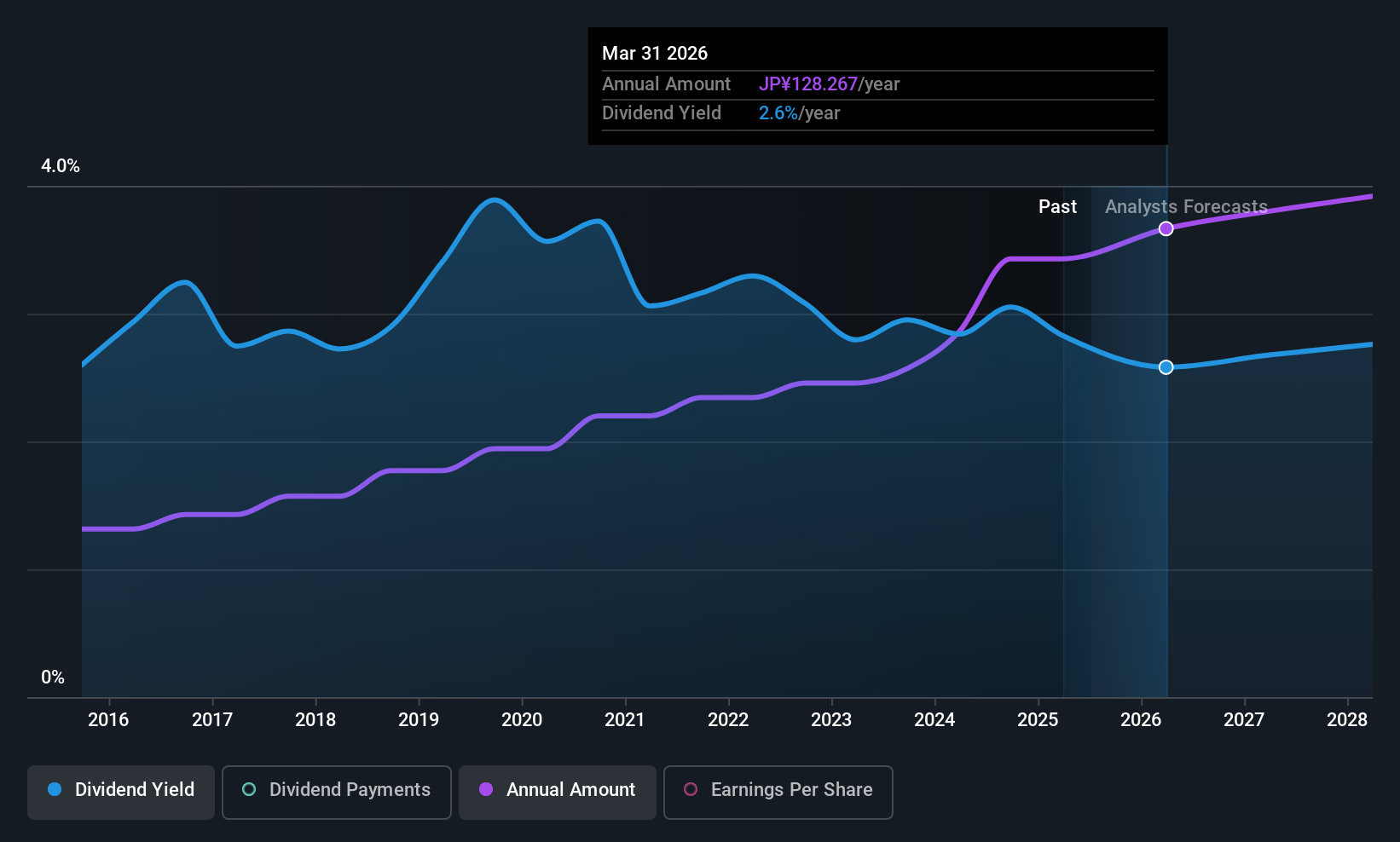Viewport: 1400px width, 842px height.
Task: Select the 2024 year label on the axis
Action: pyautogui.click(x=934, y=719)
